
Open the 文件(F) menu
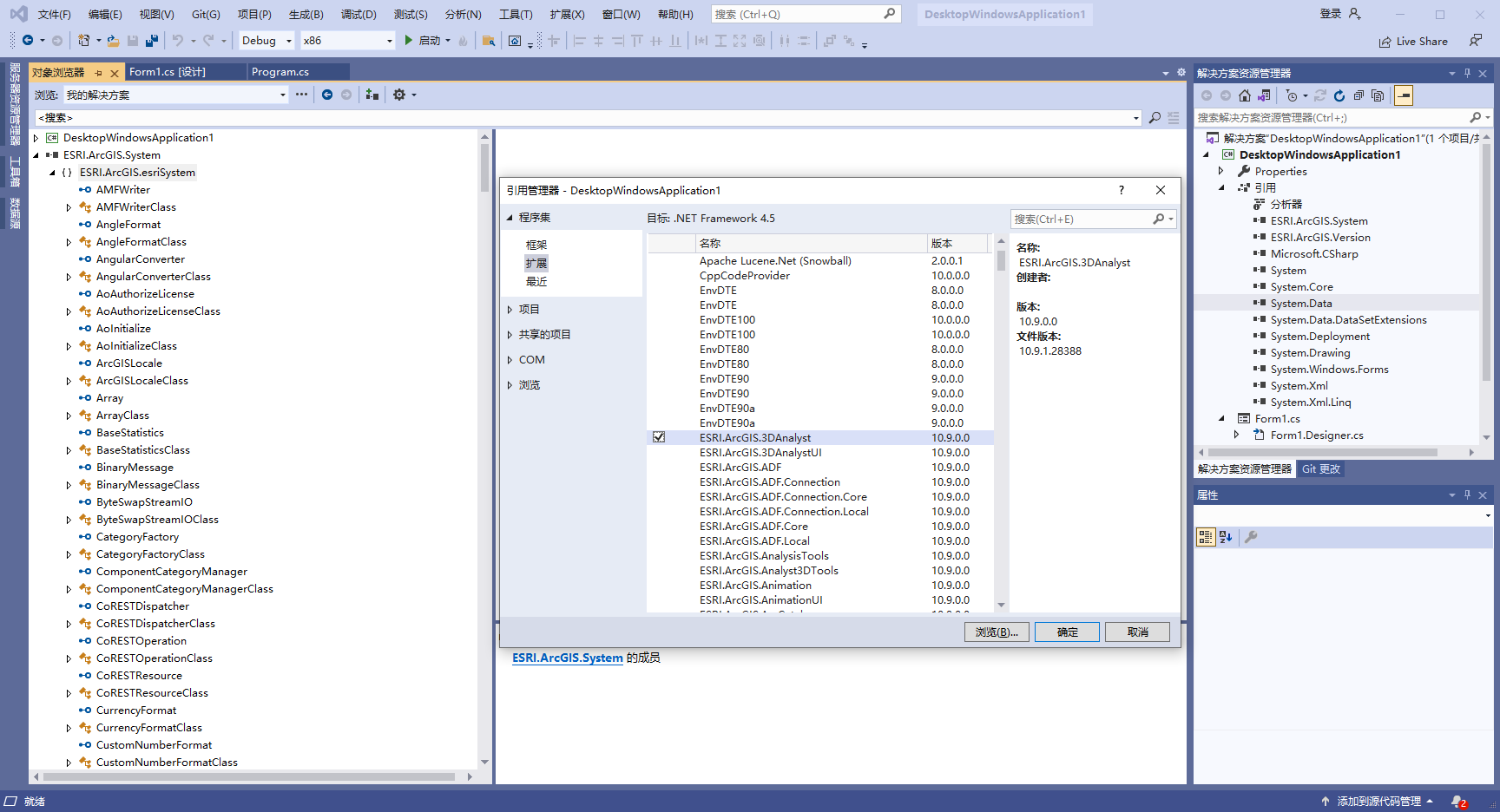tap(54, 14)
